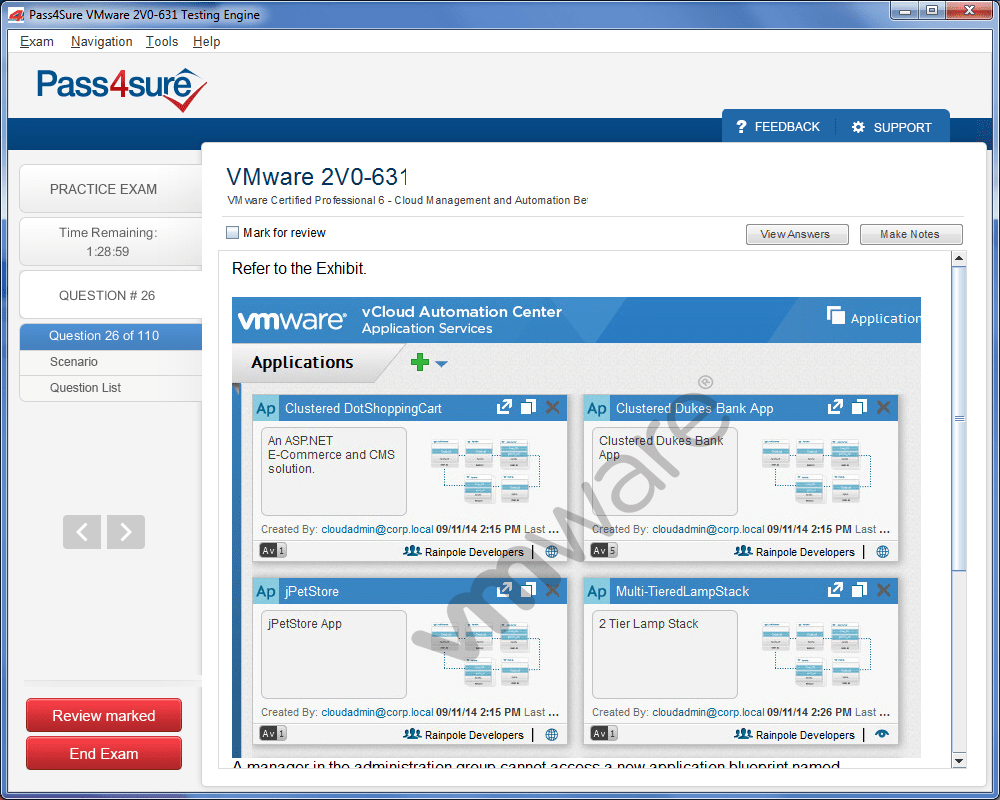Viewport: 1000px width, 800px height.
Task: Click the copy icon on Clustered Dukes Bank App
Action: (x=858, y=406)
